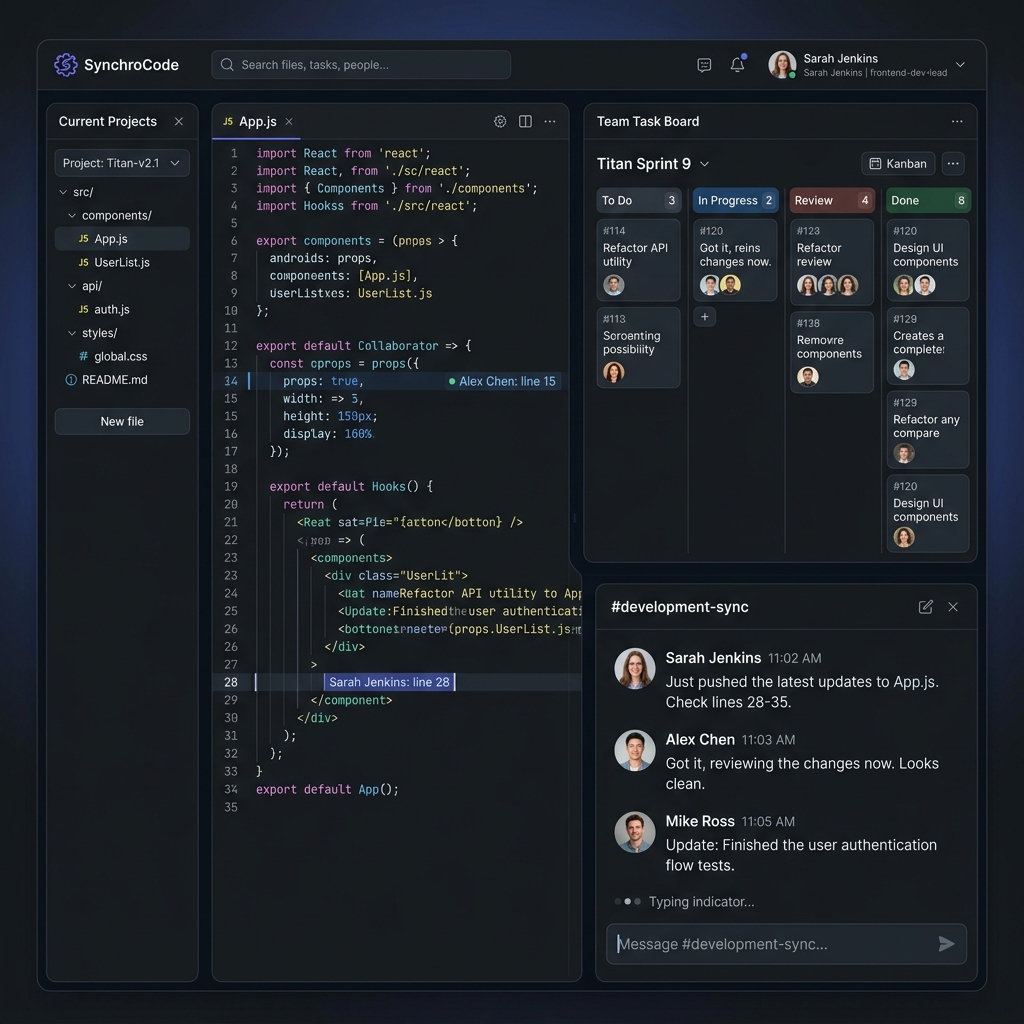The width and height of the screenshot is (1024, 1024).
Task: Open task #114 Refactor API utility
Action: (x=638, y=260)
